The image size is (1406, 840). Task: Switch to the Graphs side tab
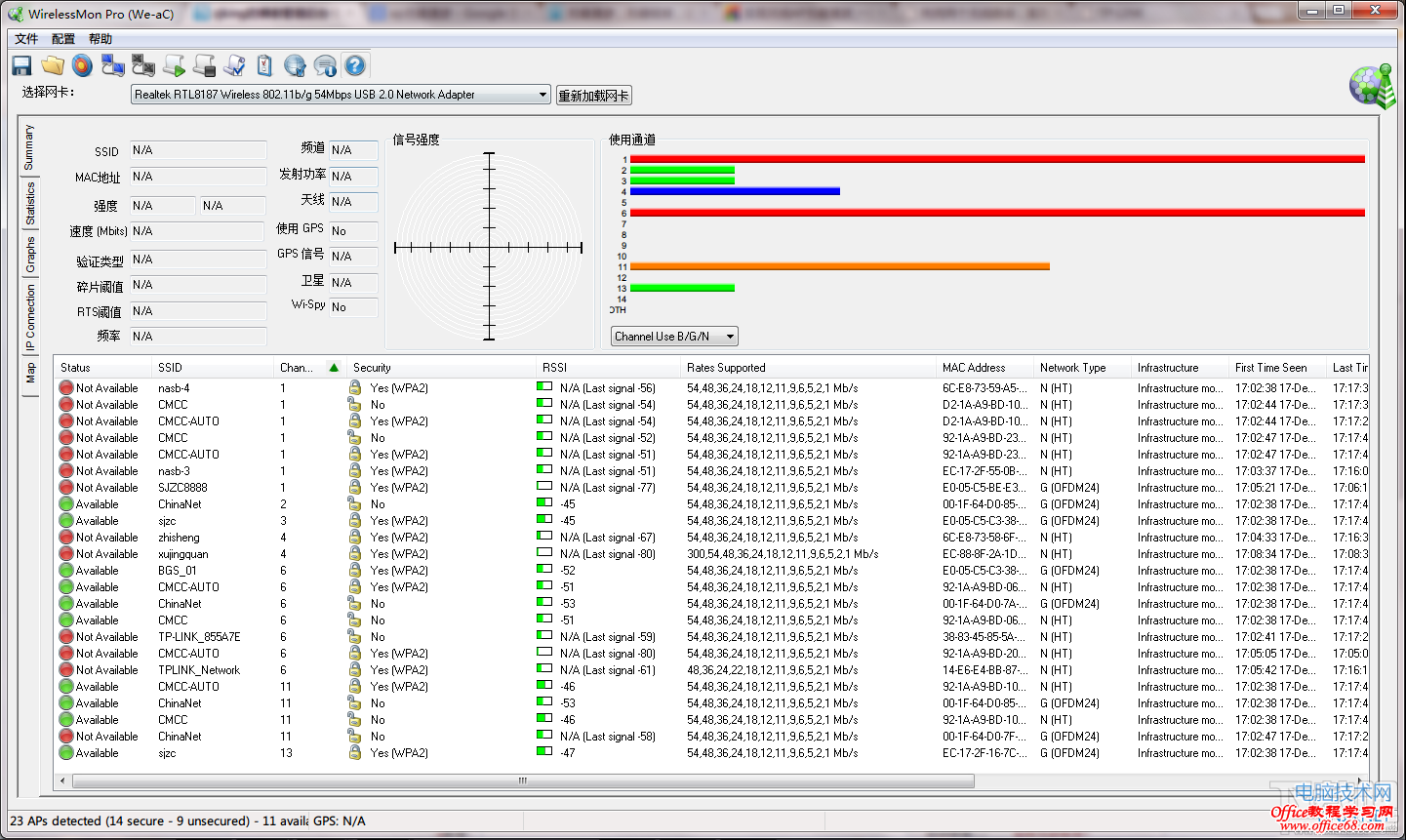(30, 255)
